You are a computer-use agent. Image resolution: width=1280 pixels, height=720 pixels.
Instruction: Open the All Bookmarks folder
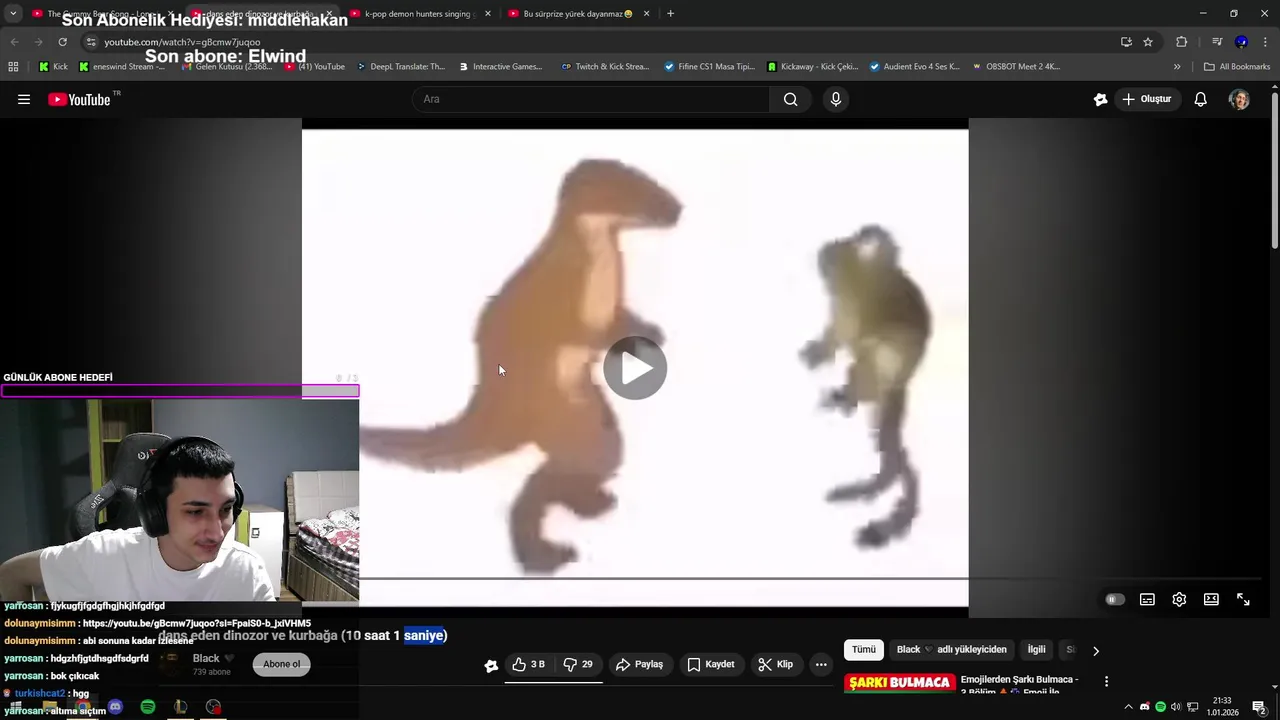pos(1237,67)
